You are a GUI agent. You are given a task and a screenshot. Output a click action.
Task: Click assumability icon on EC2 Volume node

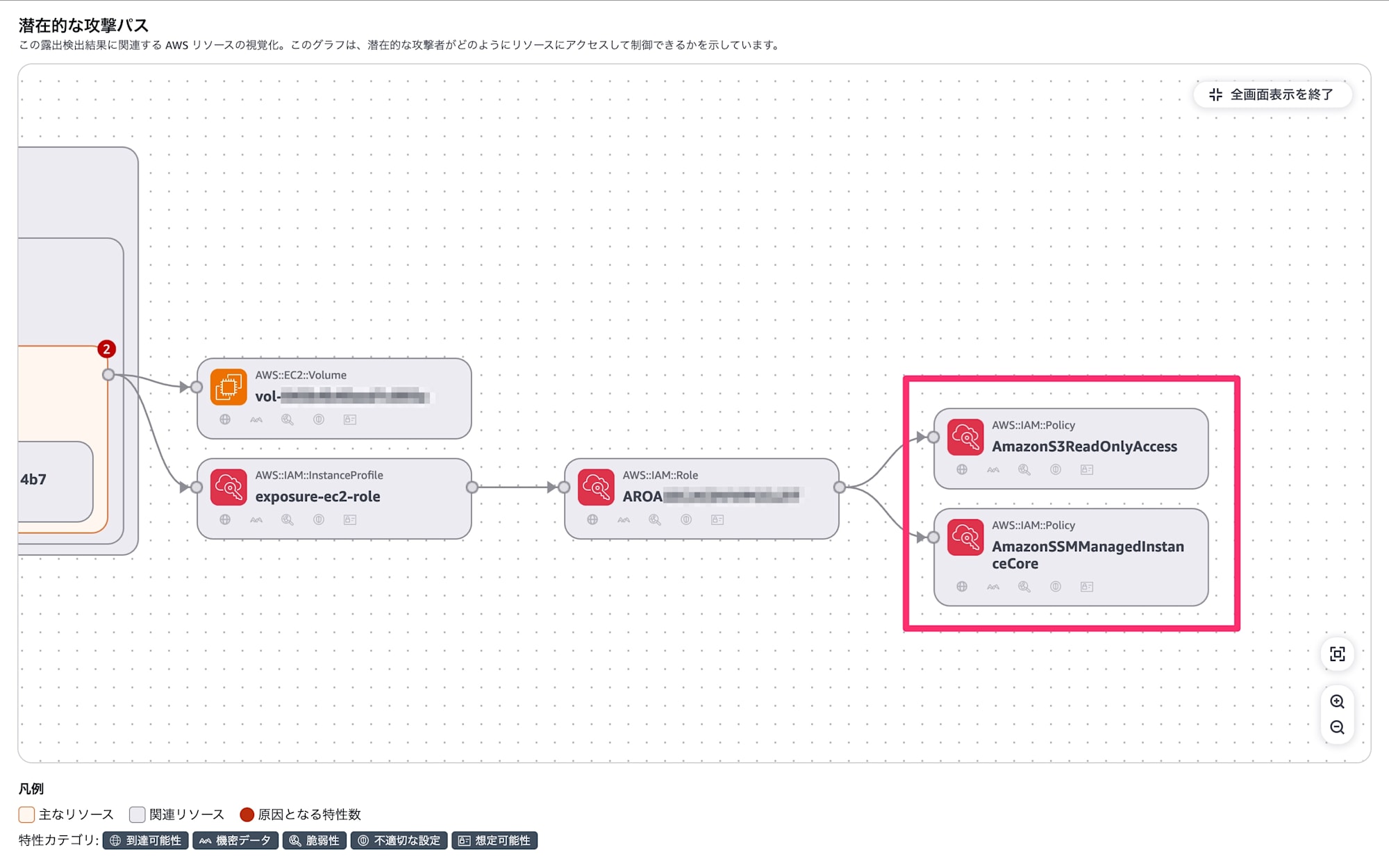point(350,419)
